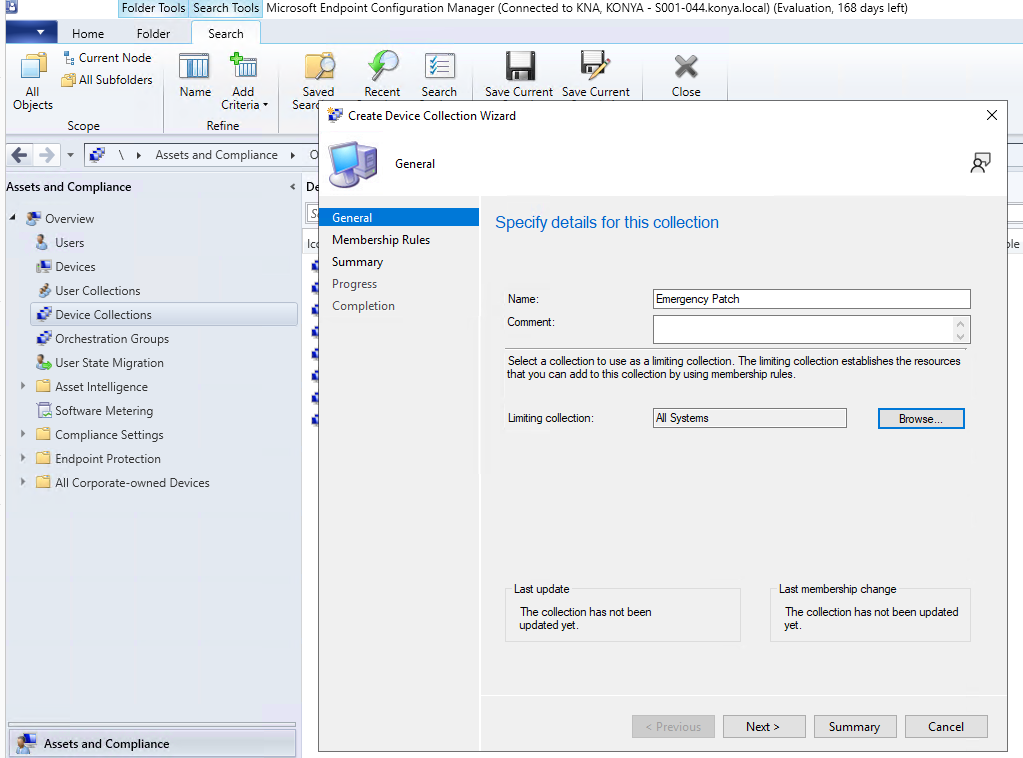Go to Membership Rules wizard step
1023x758 pixels.
[381, 240]
